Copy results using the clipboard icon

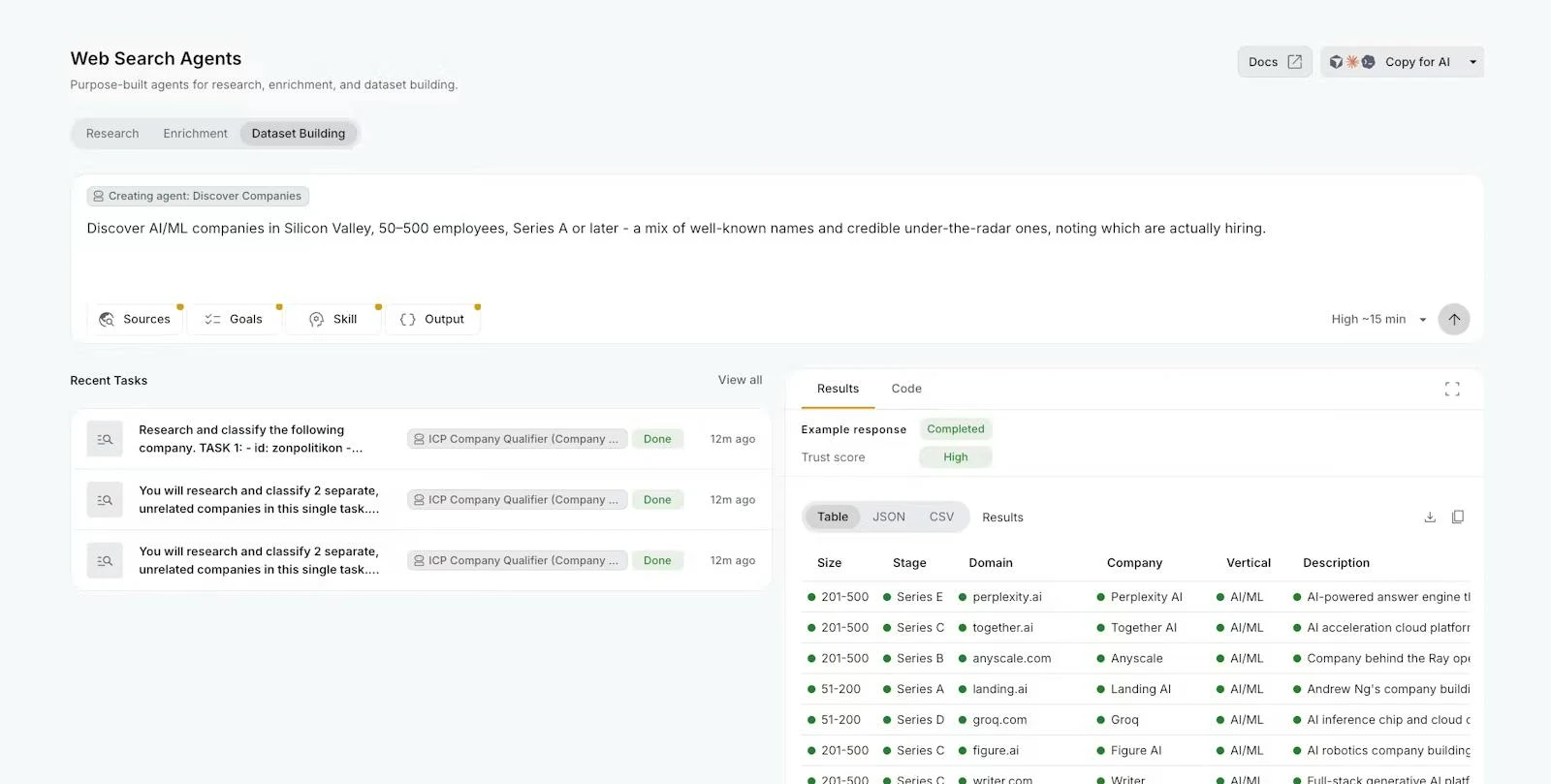tap(1457, 517)
